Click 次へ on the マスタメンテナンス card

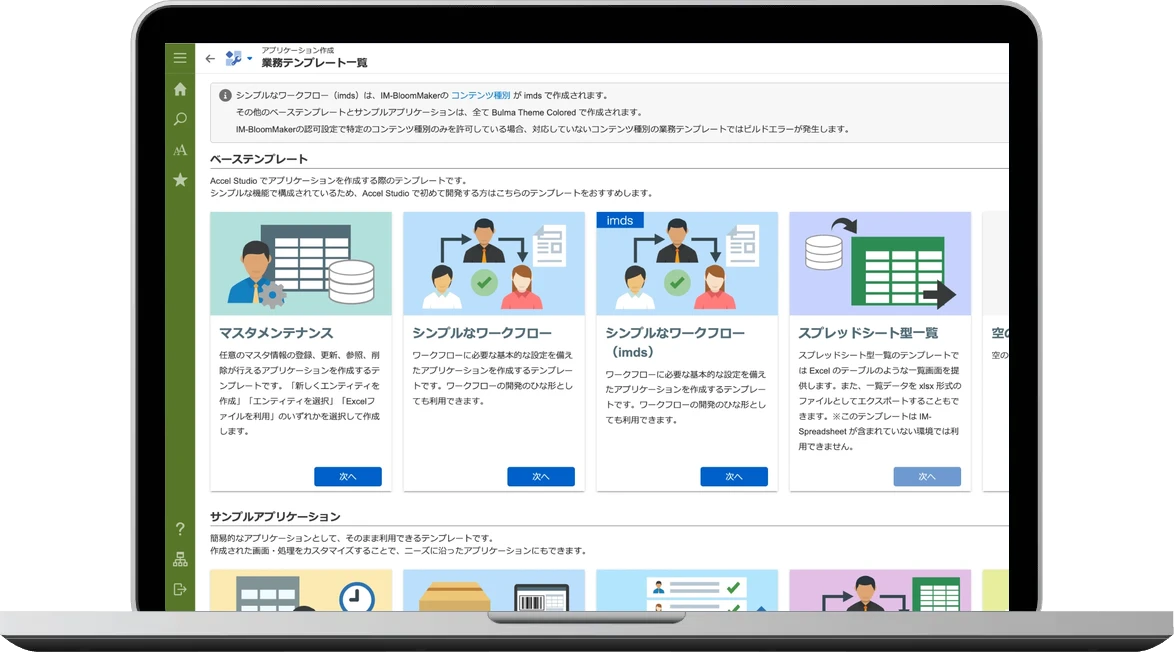coord(348,477)
